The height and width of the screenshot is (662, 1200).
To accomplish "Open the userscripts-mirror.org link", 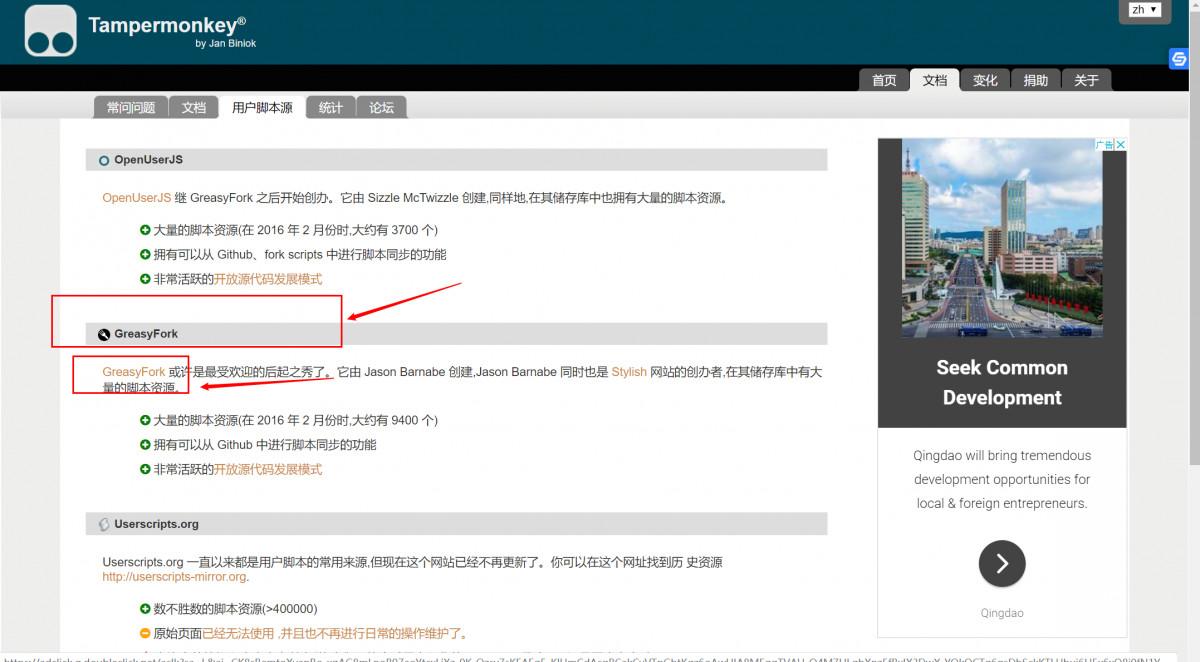I will (174, 576).
